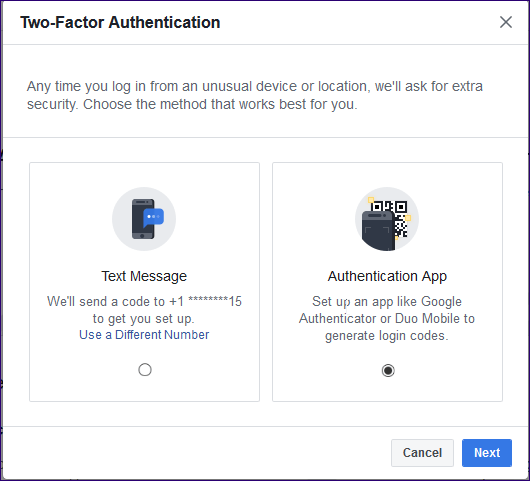Click the extra security intro paragraph
The width and height of the screenshot is (530, 481).
(255, 95)
